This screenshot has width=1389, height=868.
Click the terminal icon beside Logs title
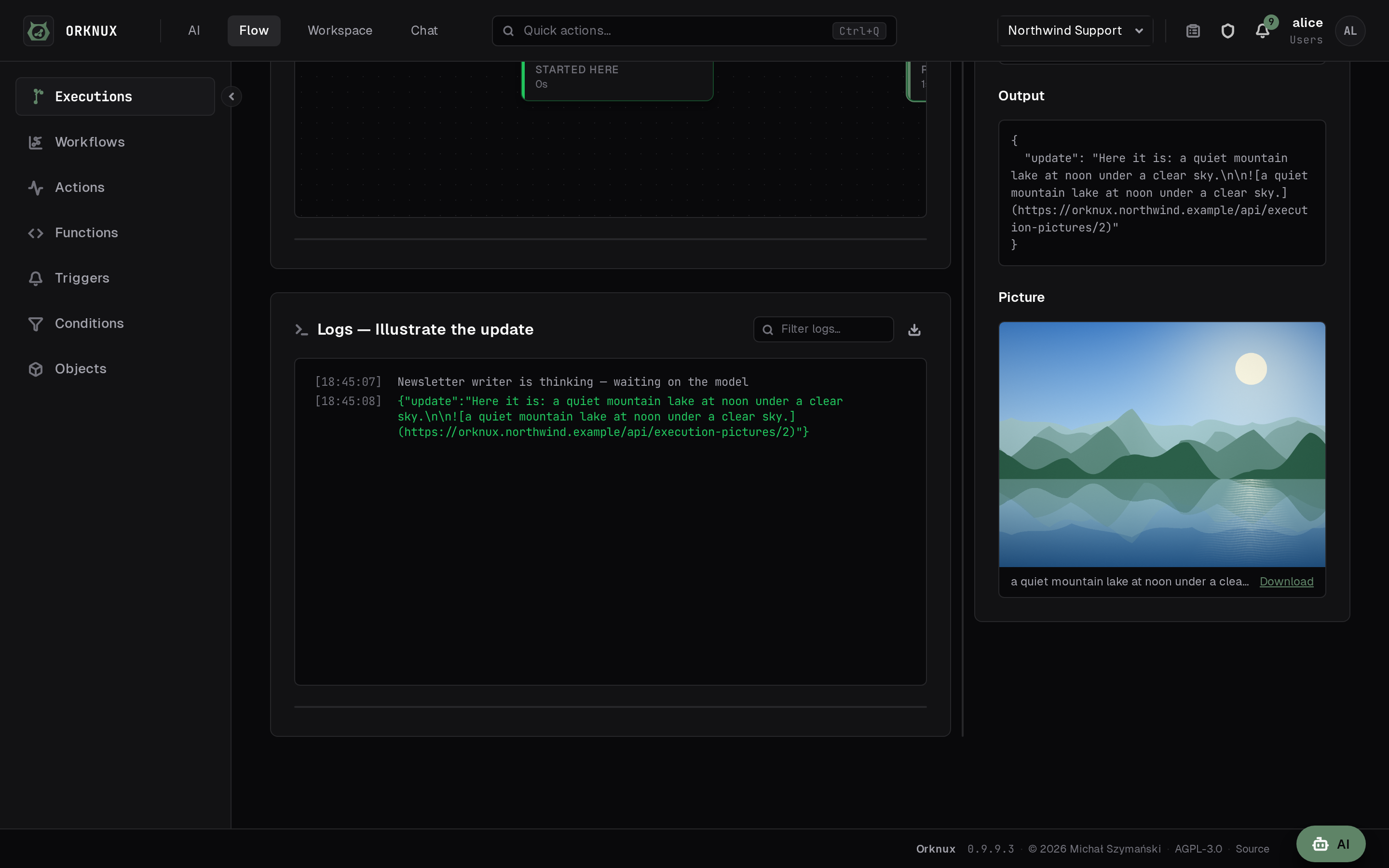point(301,329)
